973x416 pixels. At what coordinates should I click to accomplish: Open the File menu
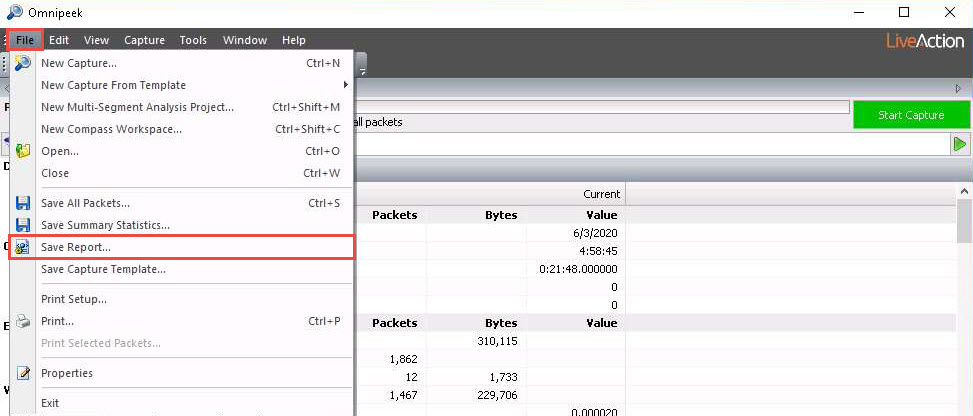(x=25, y=40)
